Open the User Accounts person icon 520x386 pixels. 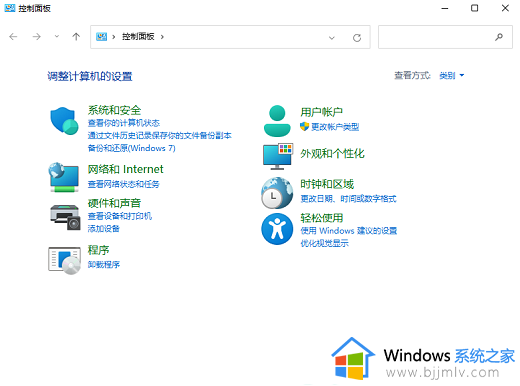(277, 121)
